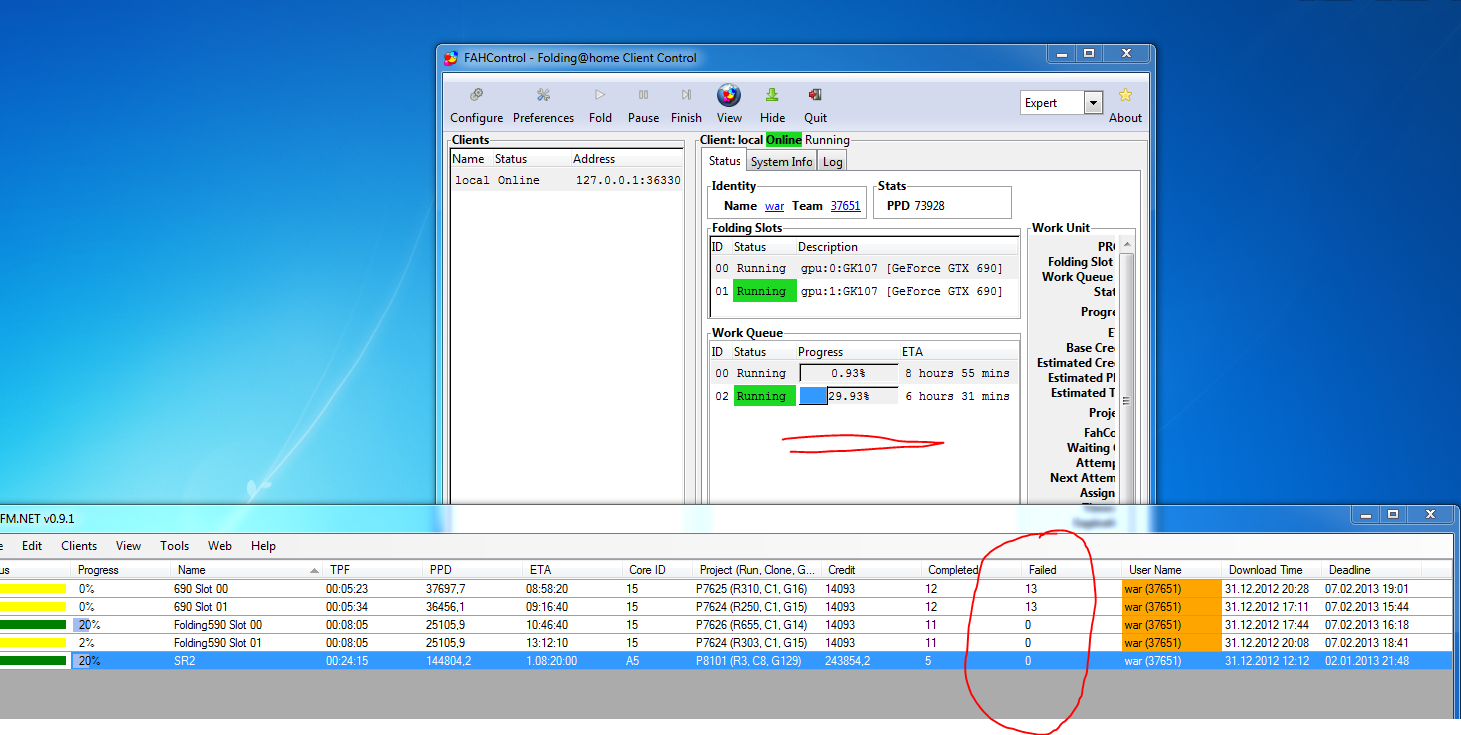Viewport: 1461px width, 735px height.
Task: Switch to the Log tab
Action: 832,161
